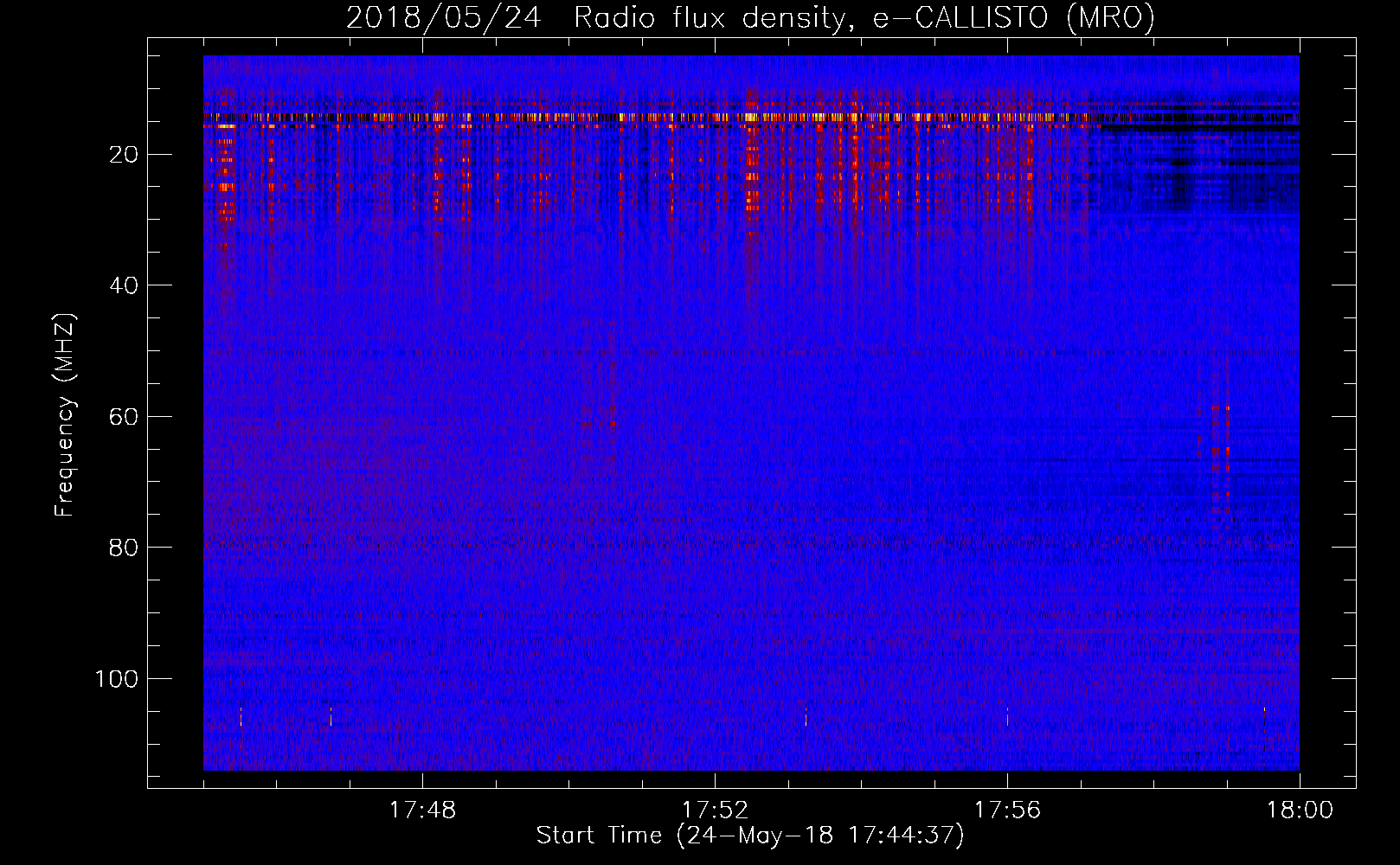Click the frequency tick label 60
The image size is (1400, 865).
point(124,417)
